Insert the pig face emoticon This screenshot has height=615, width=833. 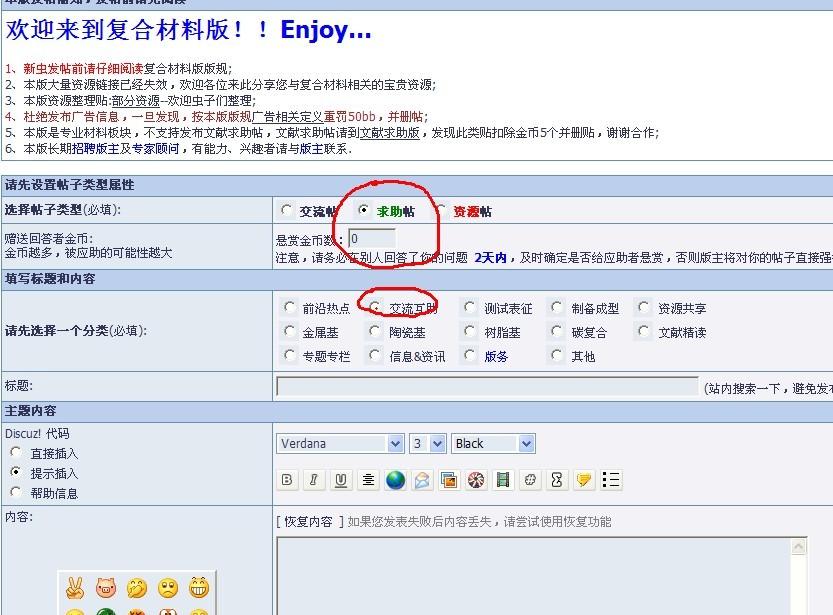coord(106,587)
